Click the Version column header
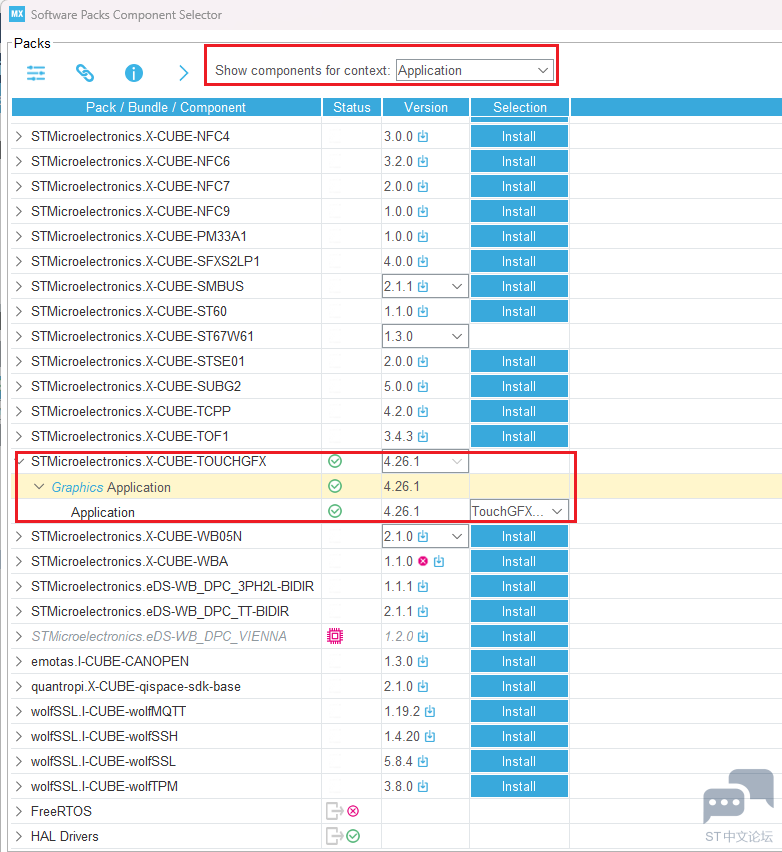 pyautogui.click(x=426, y=107)
